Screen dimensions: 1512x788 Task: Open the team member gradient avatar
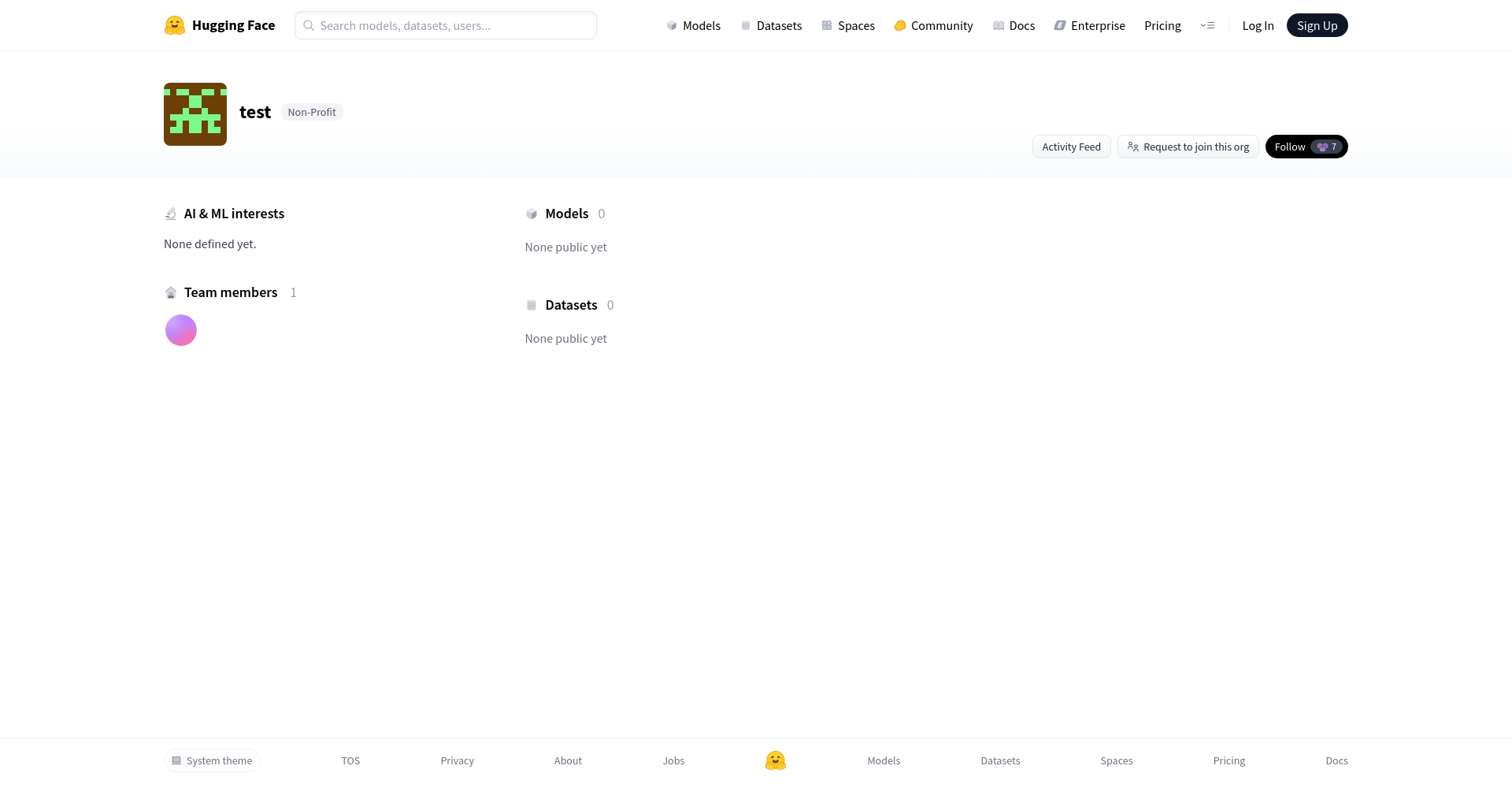pos(181,330)
